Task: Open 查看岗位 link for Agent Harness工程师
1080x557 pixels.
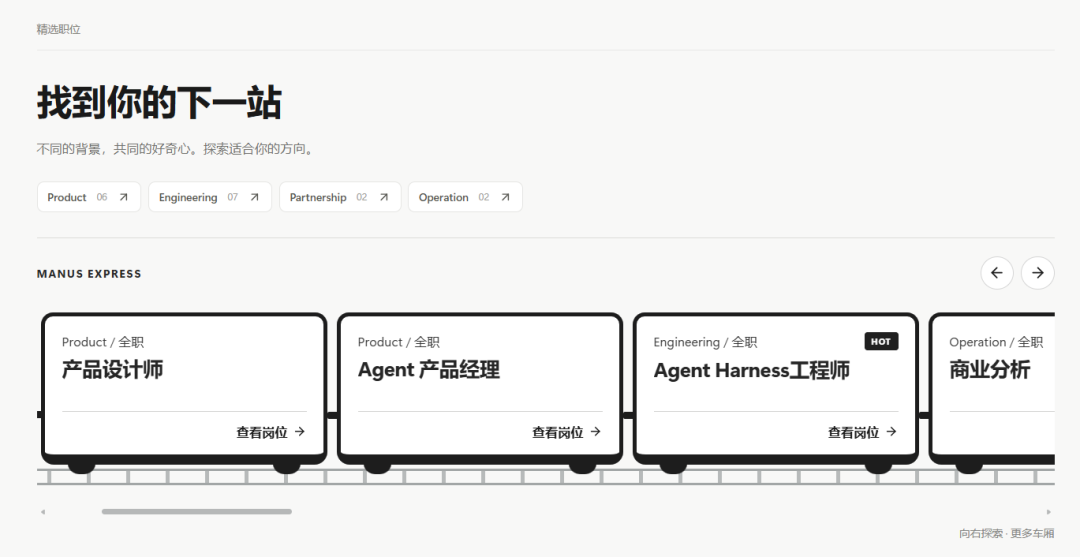Action: click(862, 432)
